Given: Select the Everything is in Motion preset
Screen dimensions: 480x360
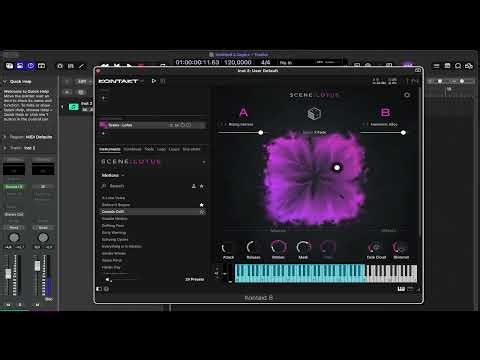Looking at the screenshot, I should click(x=121, y=246).
